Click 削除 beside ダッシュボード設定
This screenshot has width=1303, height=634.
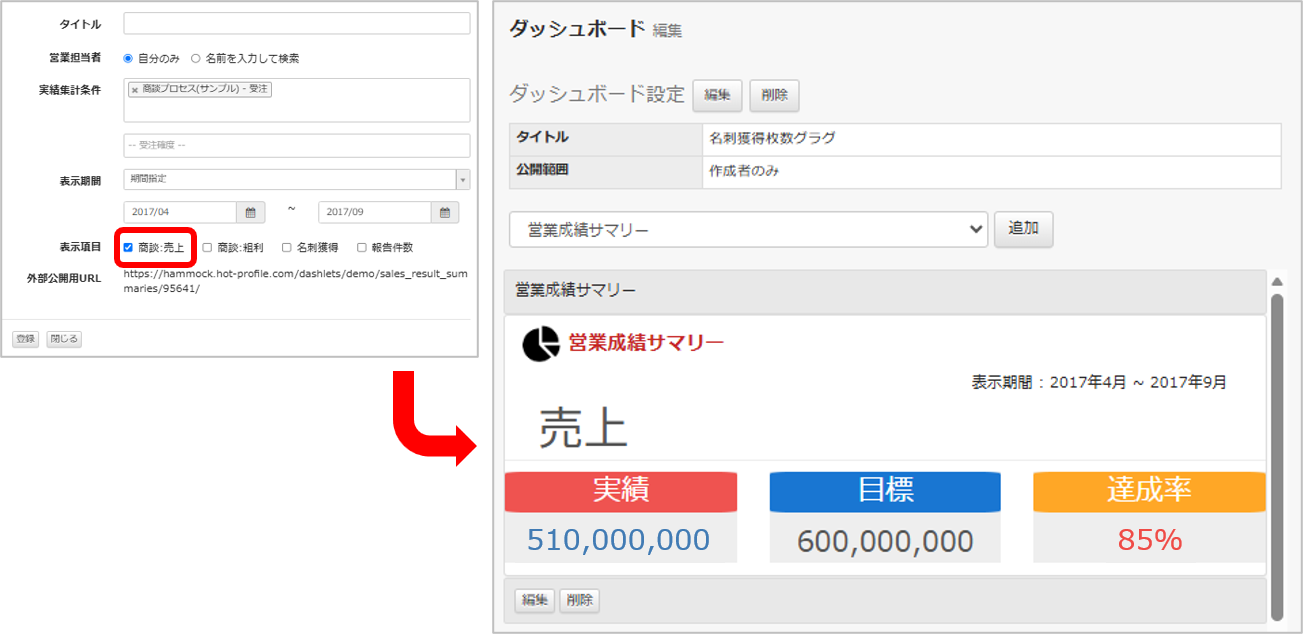click(x=774, y=95)
